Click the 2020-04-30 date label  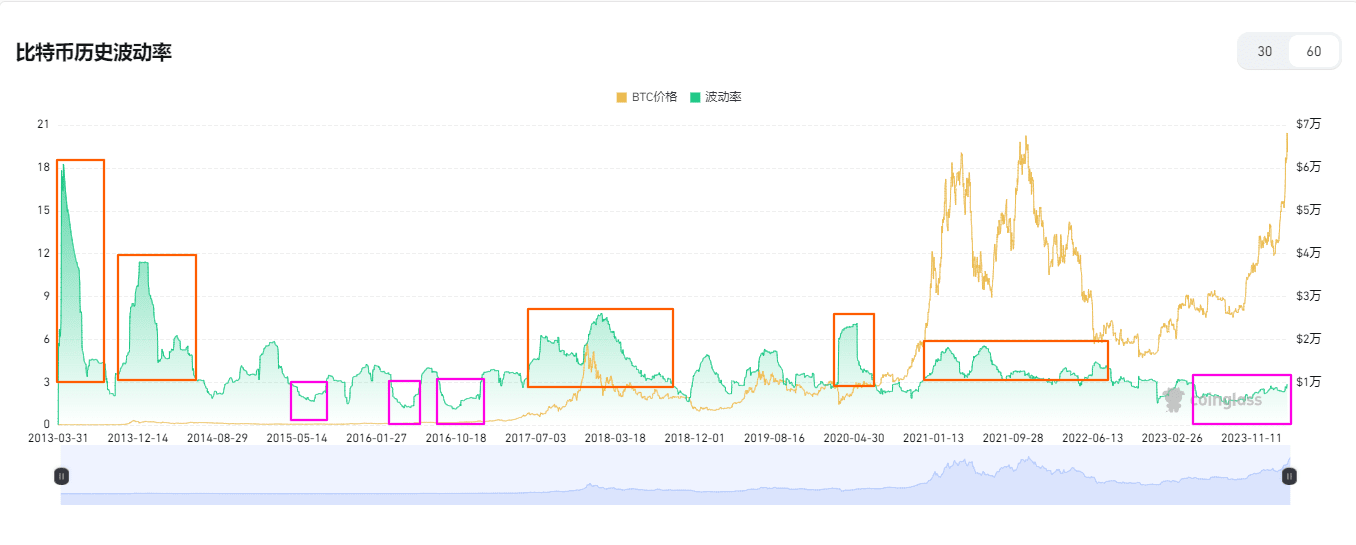(x=854, y=438)
